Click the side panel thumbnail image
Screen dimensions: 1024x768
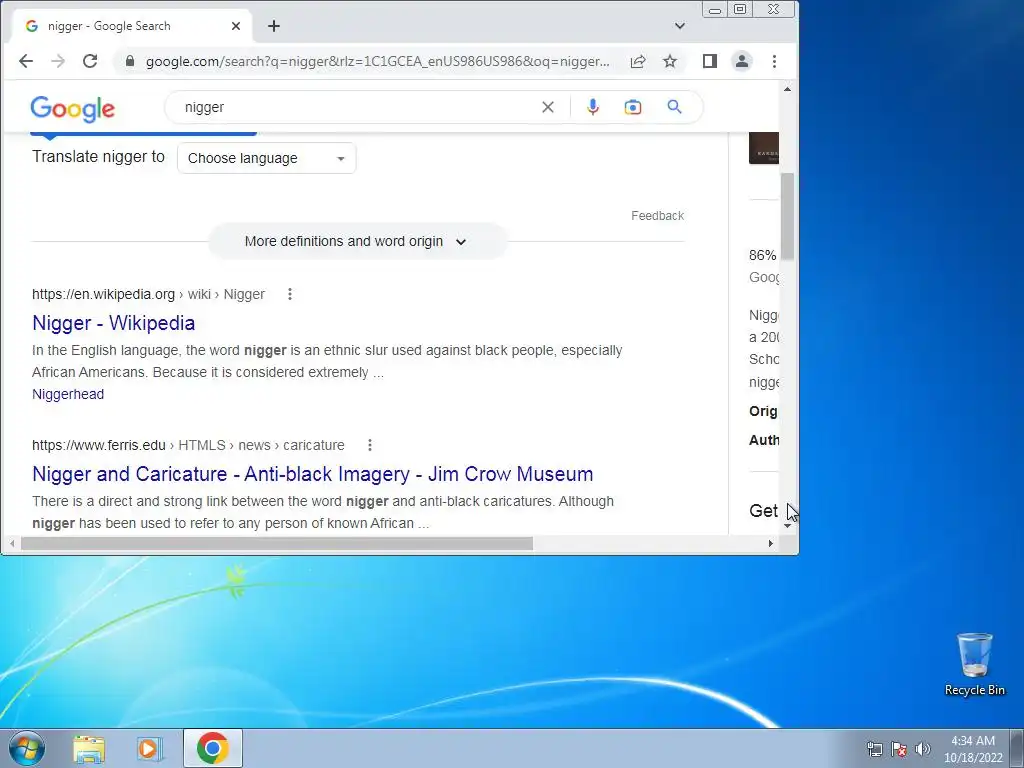763,148
